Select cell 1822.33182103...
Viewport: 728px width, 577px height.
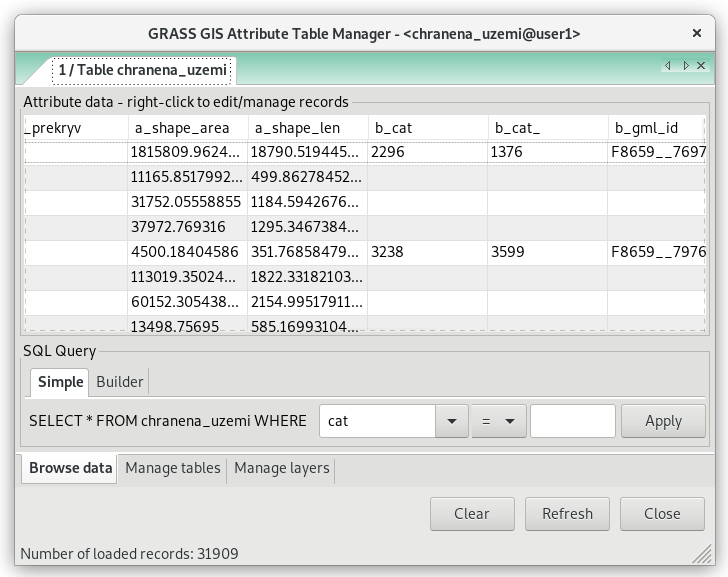coord(307,278)
